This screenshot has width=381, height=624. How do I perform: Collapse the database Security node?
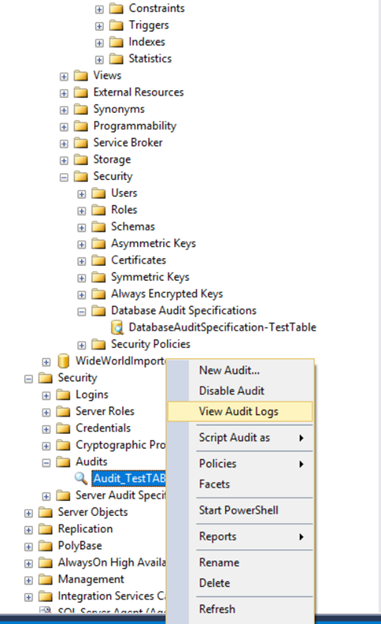64,177
